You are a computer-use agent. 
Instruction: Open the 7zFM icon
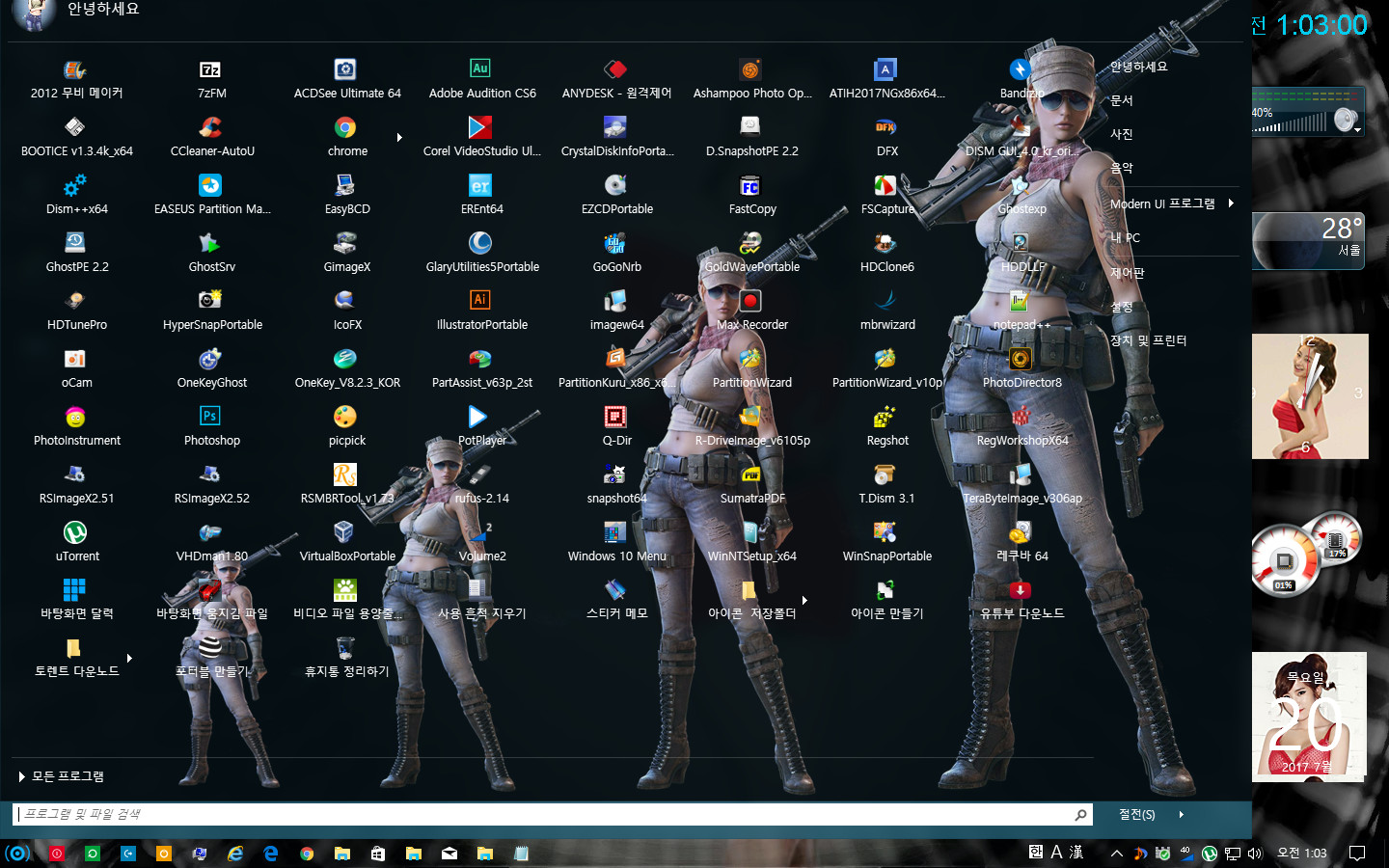coord(211,79)
